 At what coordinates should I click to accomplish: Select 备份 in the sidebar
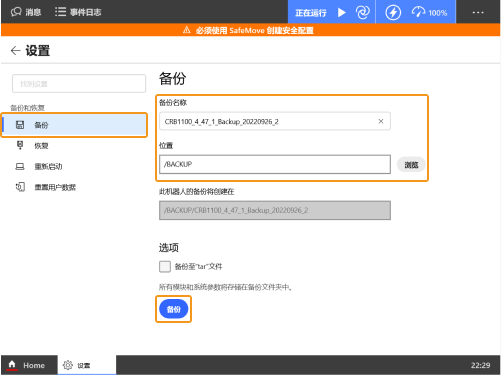tap(74, 125)
